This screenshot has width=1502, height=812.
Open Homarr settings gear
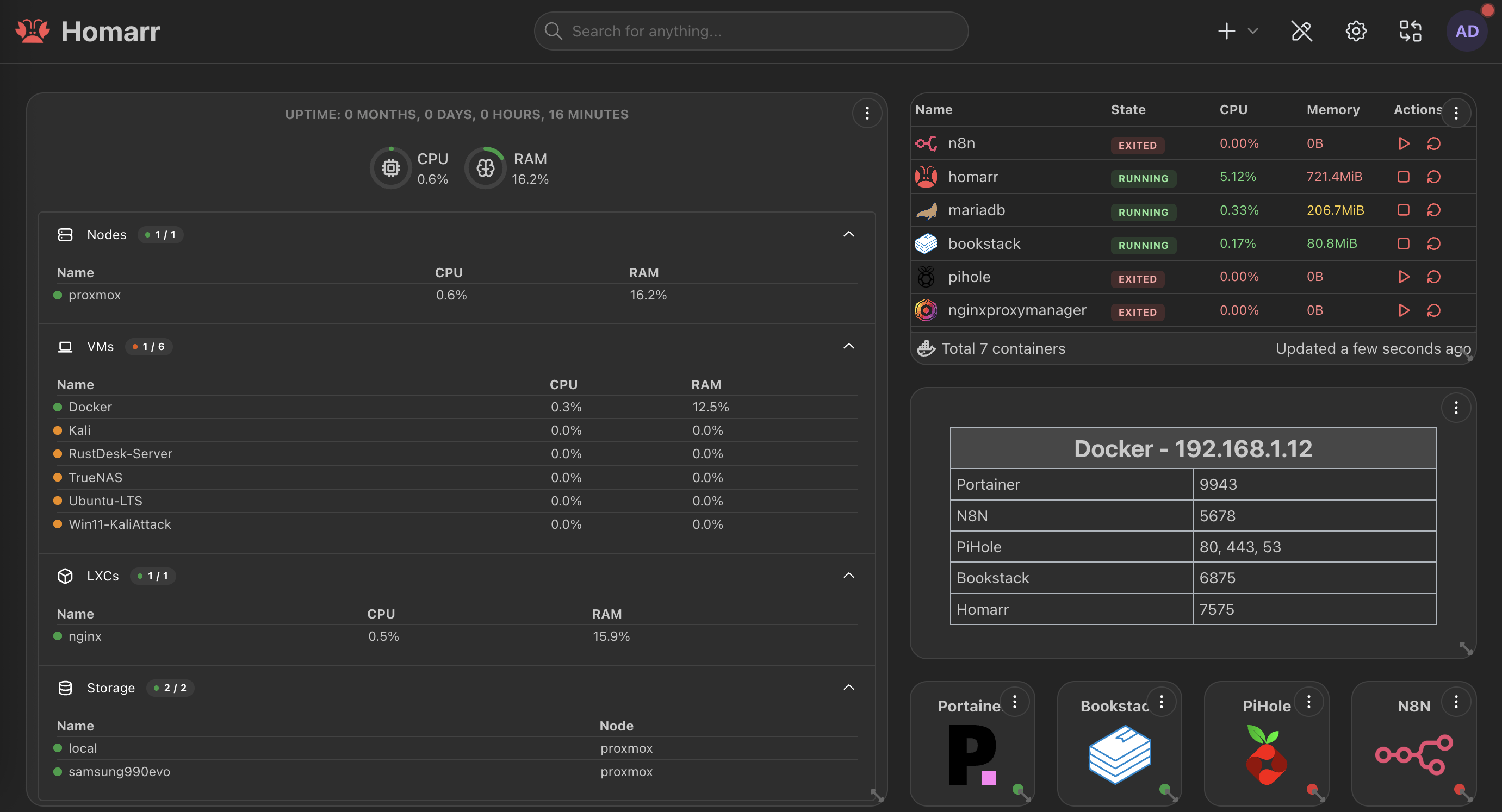1356,31
